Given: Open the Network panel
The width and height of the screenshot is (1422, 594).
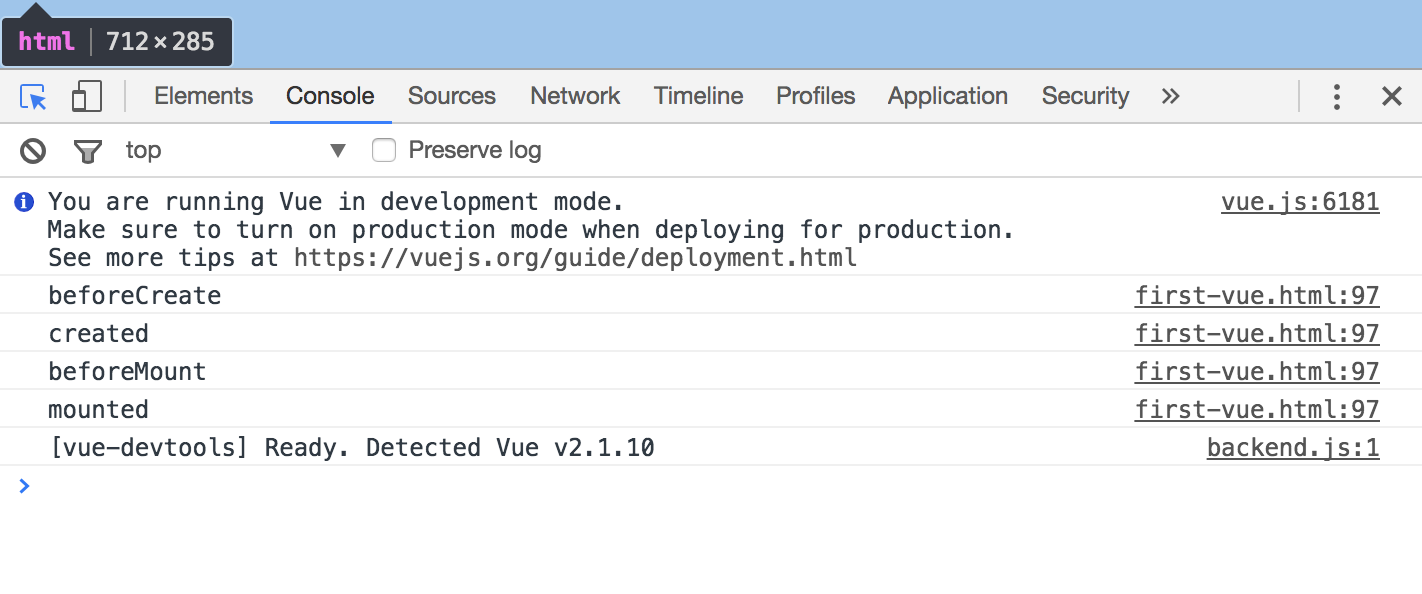Looking at the screenshot, I should [x=575, y=96].
